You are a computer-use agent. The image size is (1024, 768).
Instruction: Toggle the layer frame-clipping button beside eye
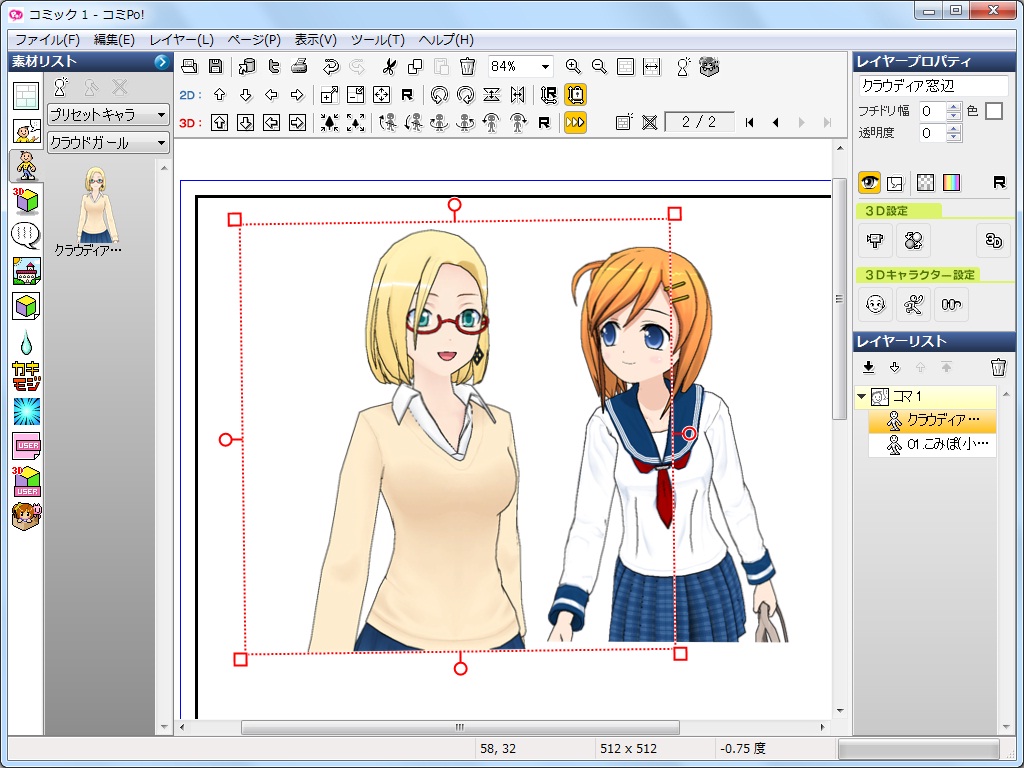[895, 183]
